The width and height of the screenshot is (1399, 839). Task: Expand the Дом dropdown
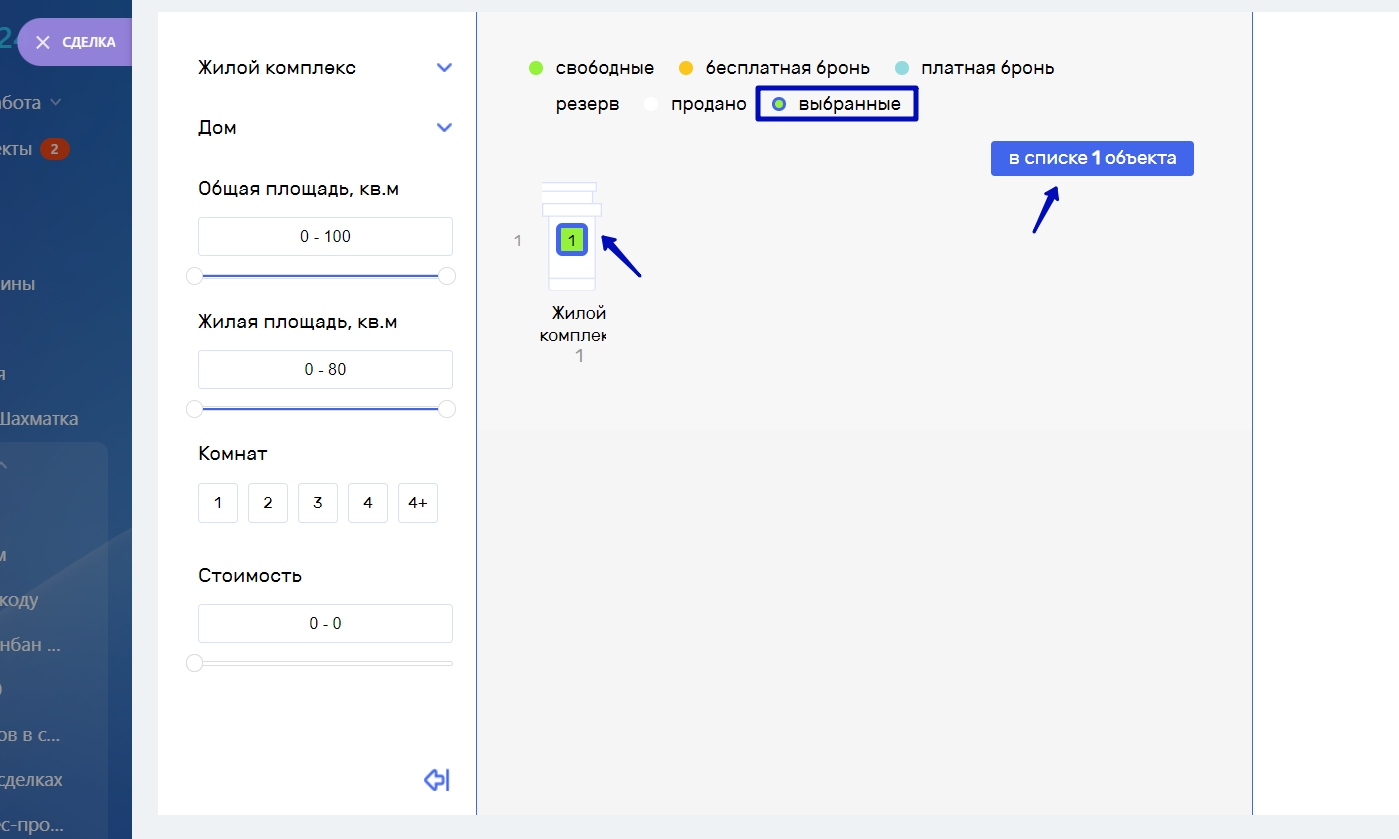click(x=445, y=128)
